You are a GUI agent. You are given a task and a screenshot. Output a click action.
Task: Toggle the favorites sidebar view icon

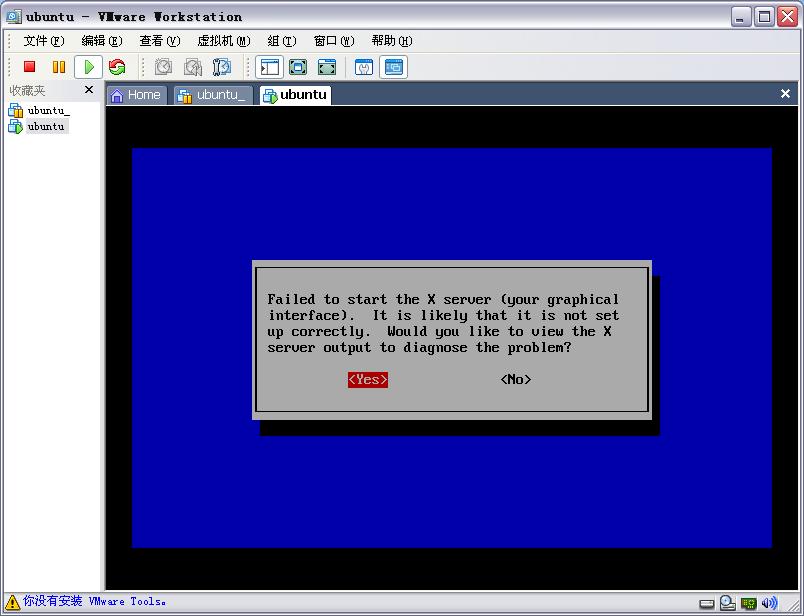click(270, 67)
